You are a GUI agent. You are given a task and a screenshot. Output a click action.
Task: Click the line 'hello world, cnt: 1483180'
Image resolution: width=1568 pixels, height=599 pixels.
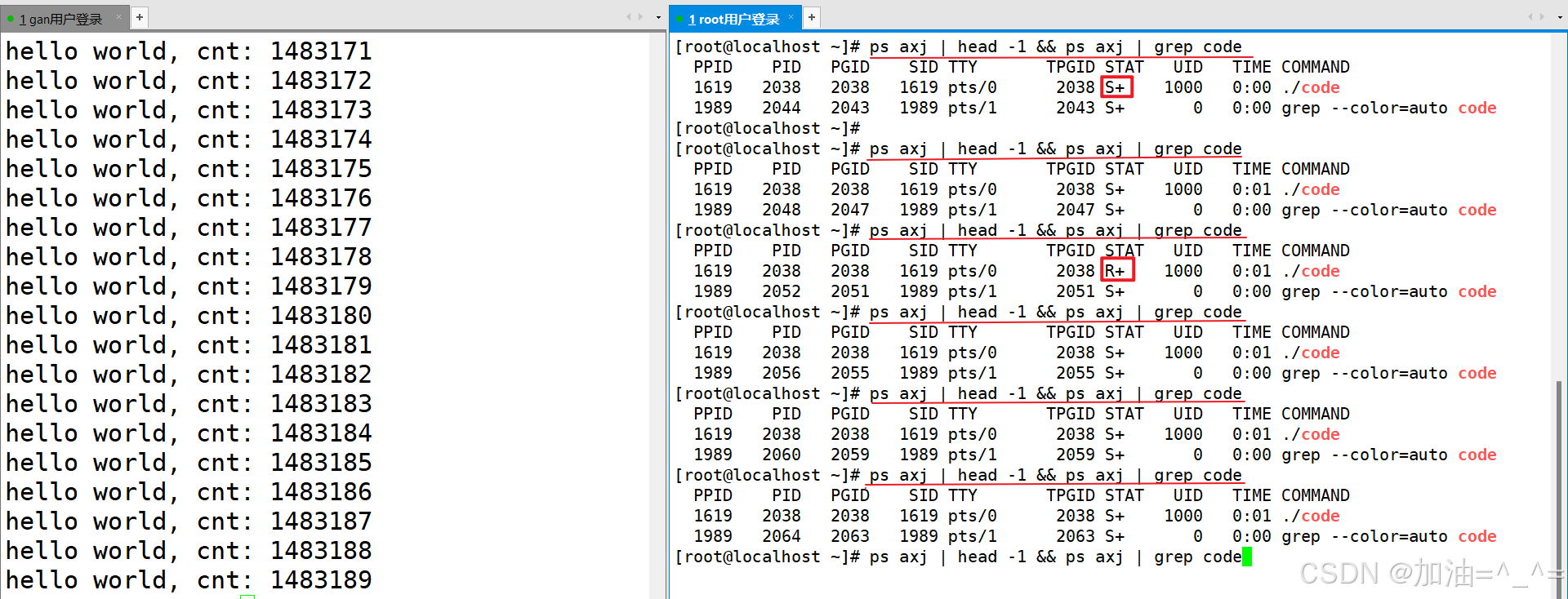189,315
